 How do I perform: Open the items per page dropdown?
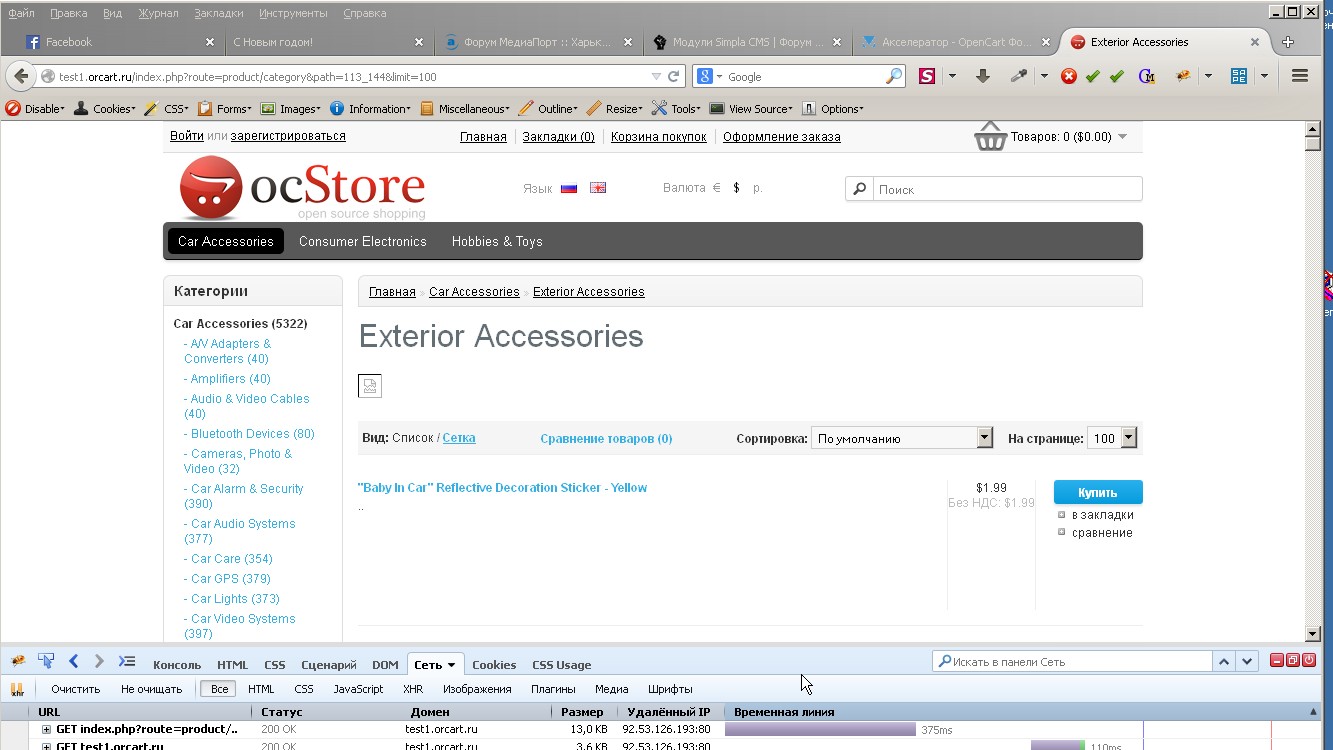(x=1113, y=438)
